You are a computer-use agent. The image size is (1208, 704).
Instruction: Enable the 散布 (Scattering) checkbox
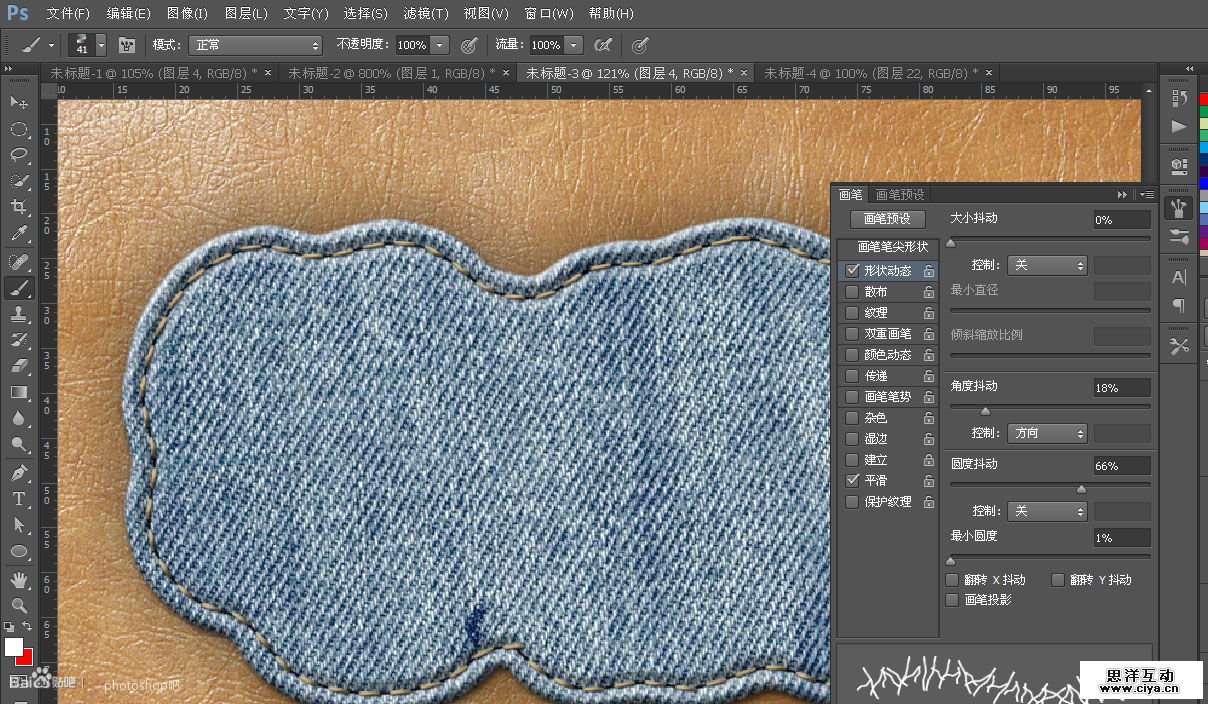[852, 292]
